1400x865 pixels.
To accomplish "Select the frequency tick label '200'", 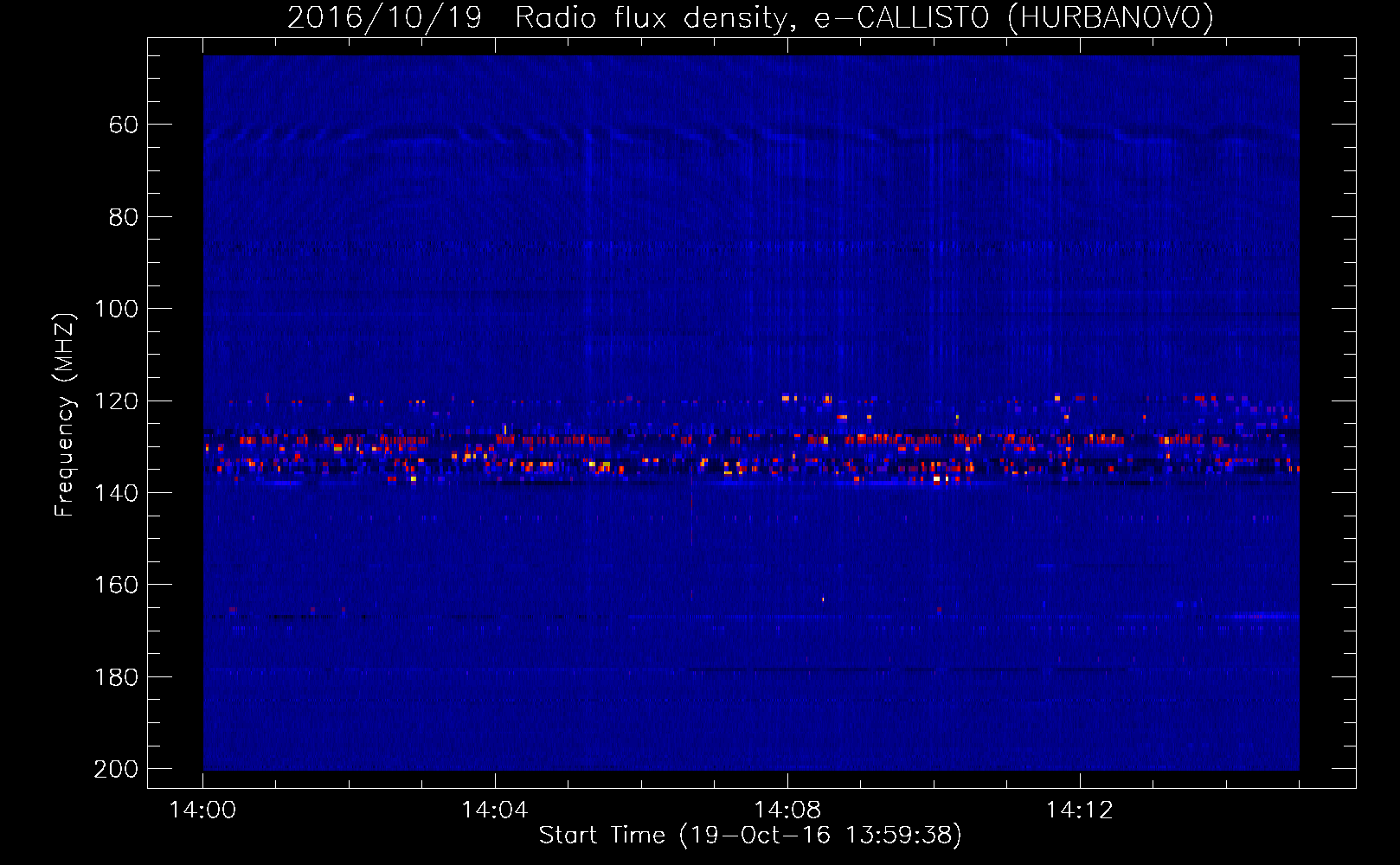I will pos(117,769).
